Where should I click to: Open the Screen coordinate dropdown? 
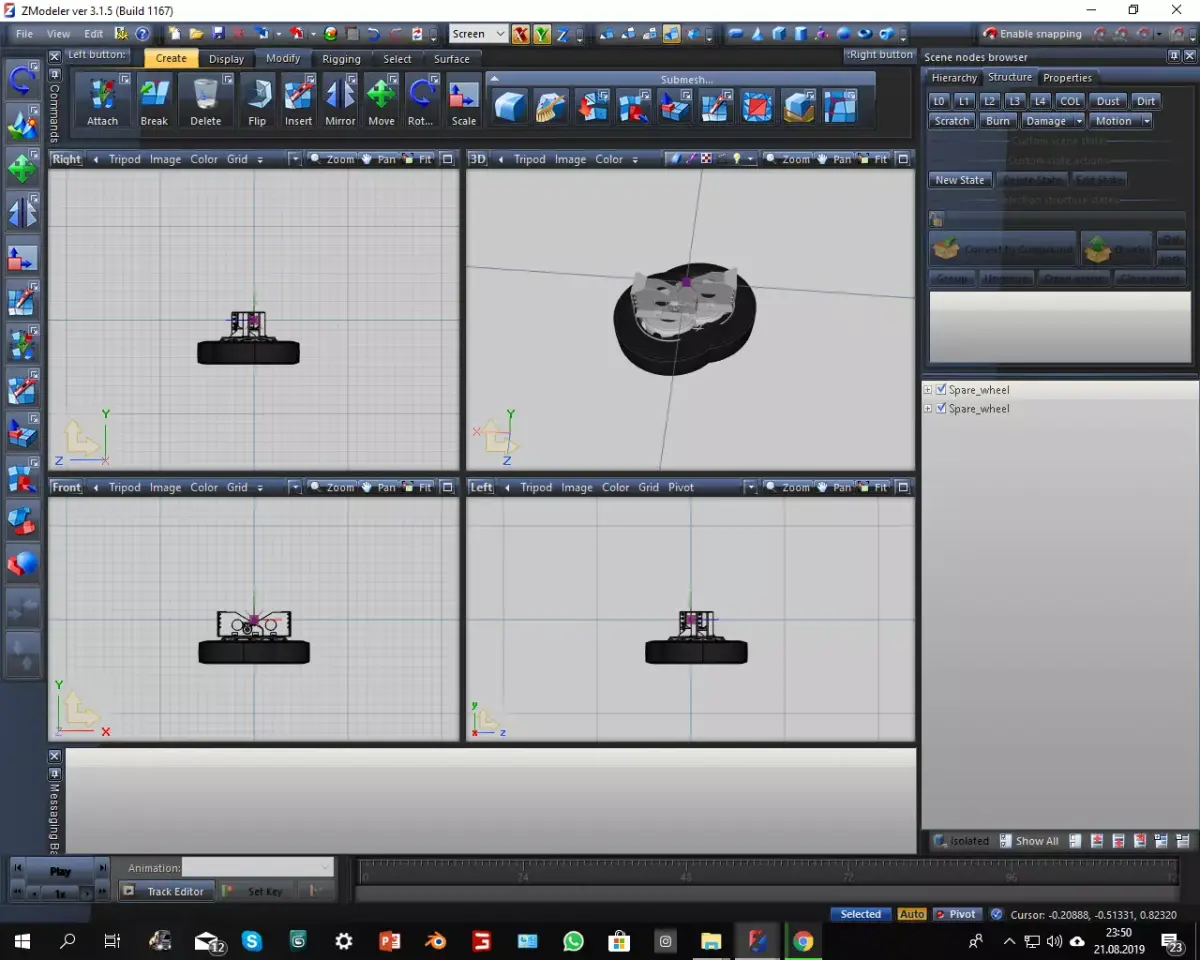(478, 33)
